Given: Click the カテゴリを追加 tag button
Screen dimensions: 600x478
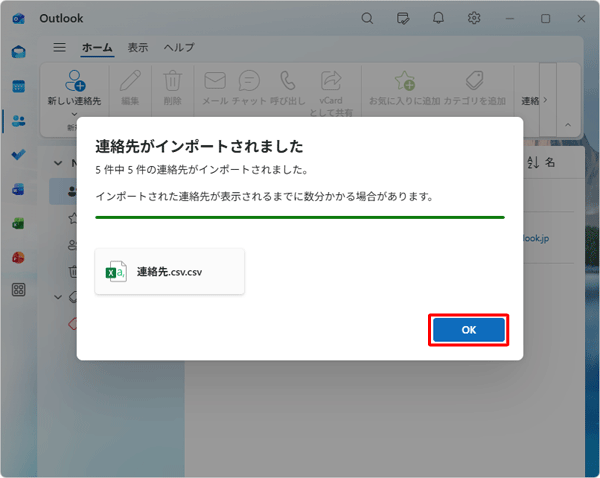Looking at the screenshot, I should click(x=474, y=88).
